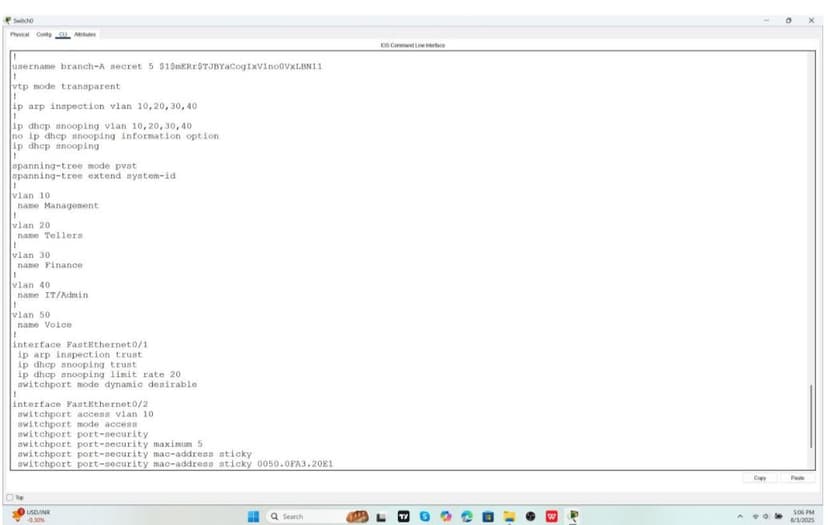Open the Skype taskbar icon
Image resolution: width=828 pixels, height=525 pixels.
click(425, 517)
